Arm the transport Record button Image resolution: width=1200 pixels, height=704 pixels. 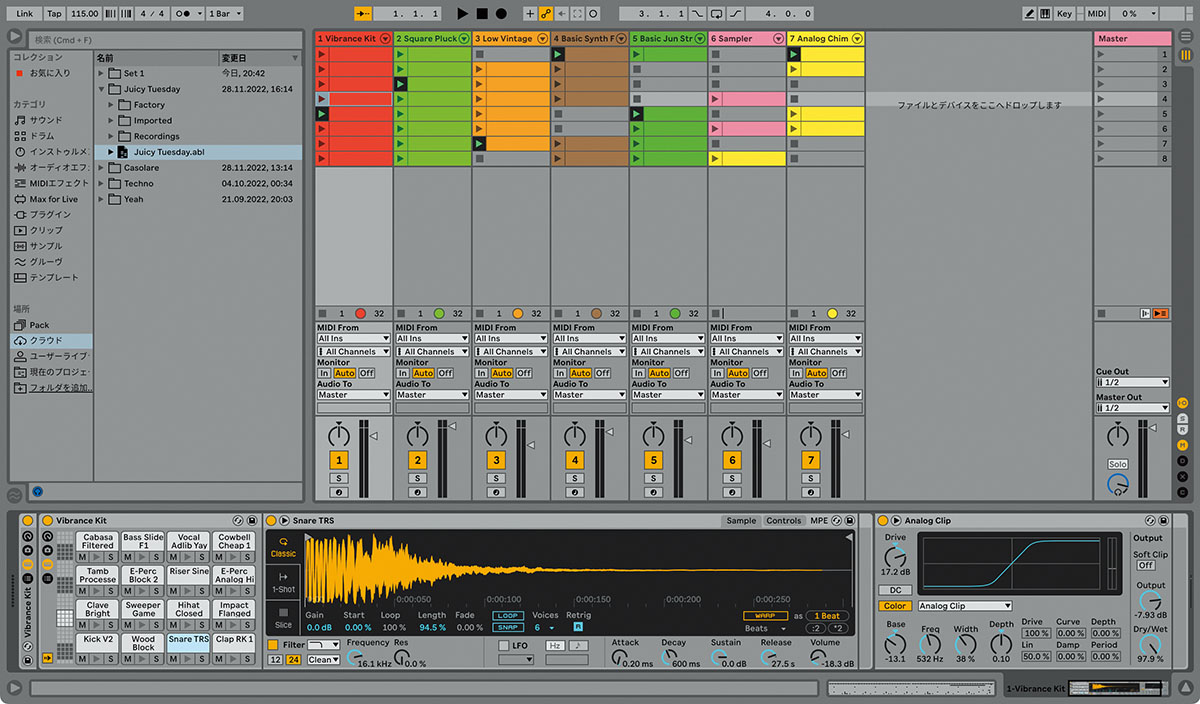[501, 14]
